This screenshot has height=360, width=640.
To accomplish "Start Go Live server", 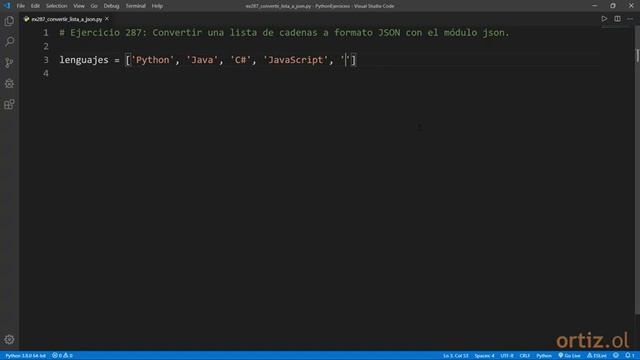I will pyautogui.click(x=569, y=356).
